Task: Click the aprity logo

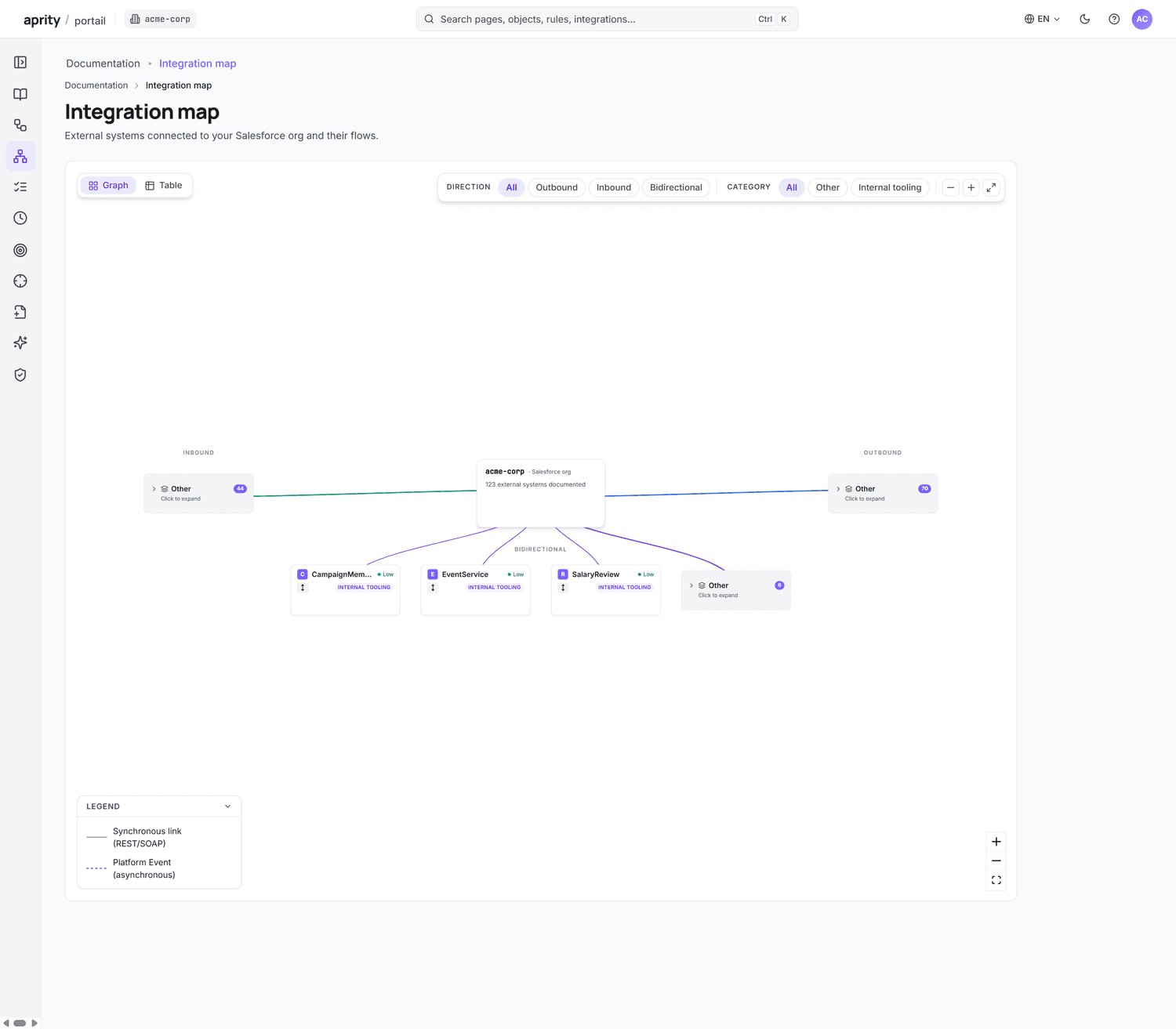Action: (x=42, y=20)
